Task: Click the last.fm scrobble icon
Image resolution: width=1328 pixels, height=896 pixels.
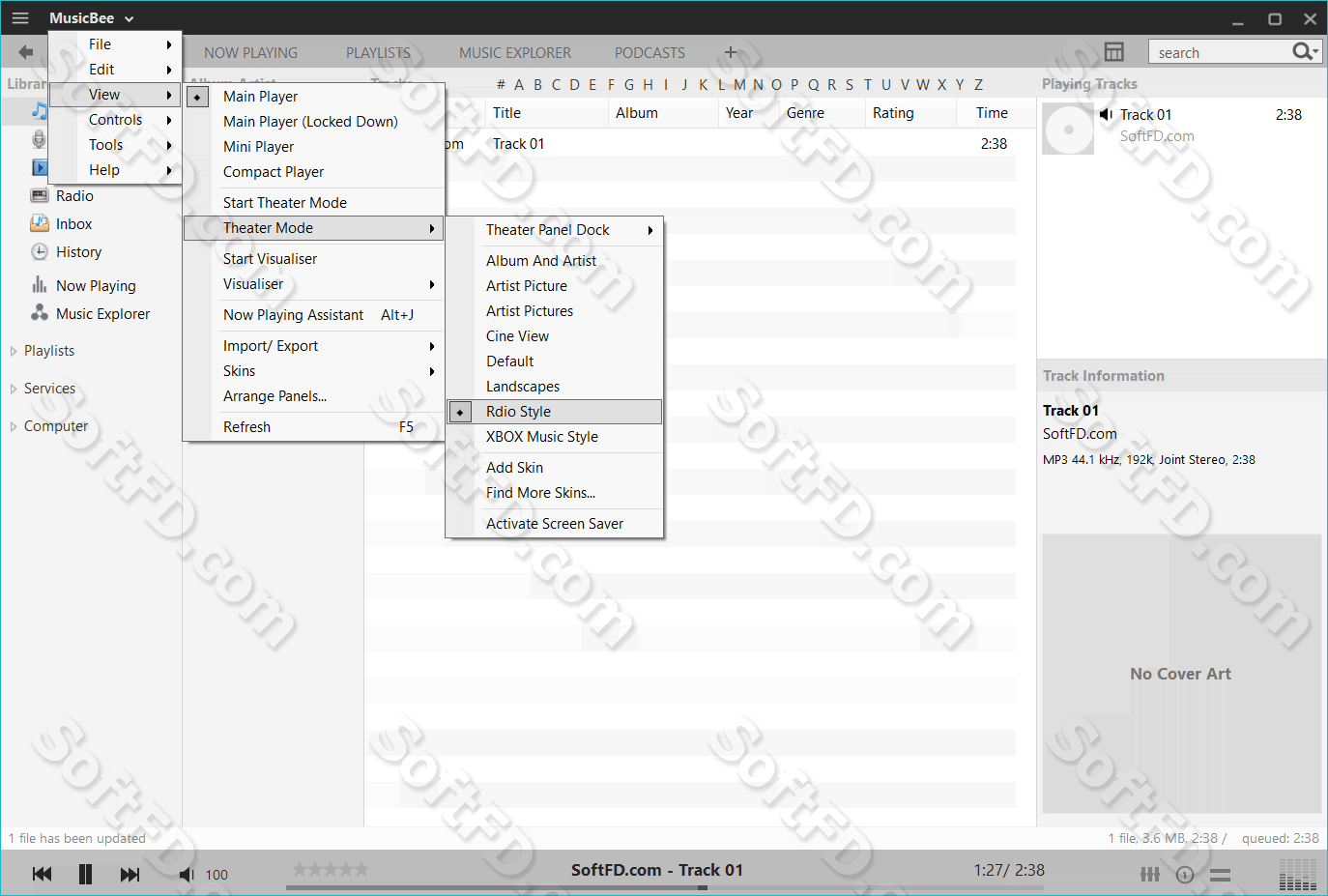Action: click(x=1185, y=875)
